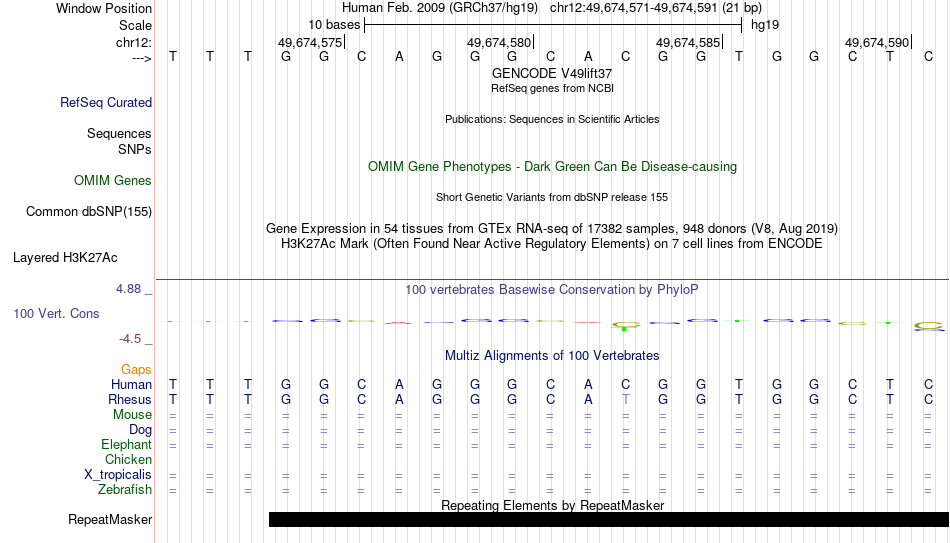The image size is (950, 543).
Task: Click position marker 49,674,590
Action: tap(877, 42)
